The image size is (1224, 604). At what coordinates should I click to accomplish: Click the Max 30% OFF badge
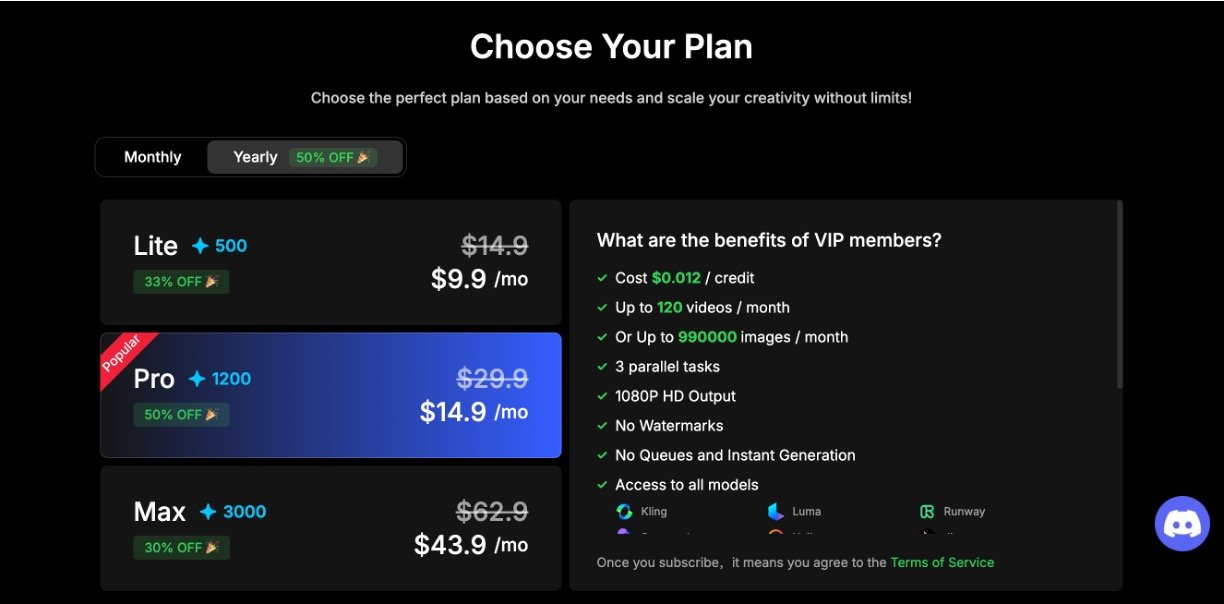(181, 548)
